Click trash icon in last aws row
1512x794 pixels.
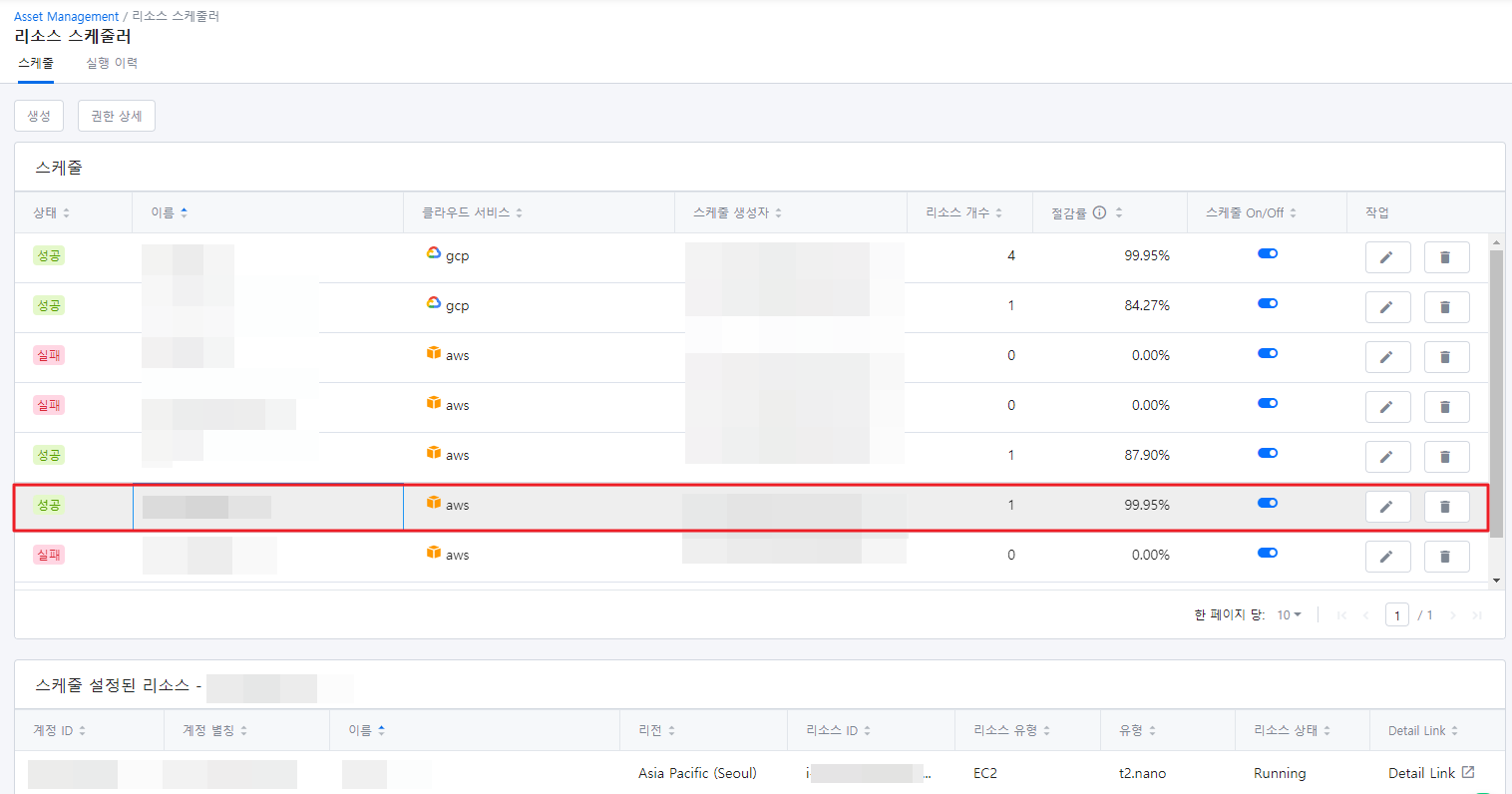[x=1446, y=557]
